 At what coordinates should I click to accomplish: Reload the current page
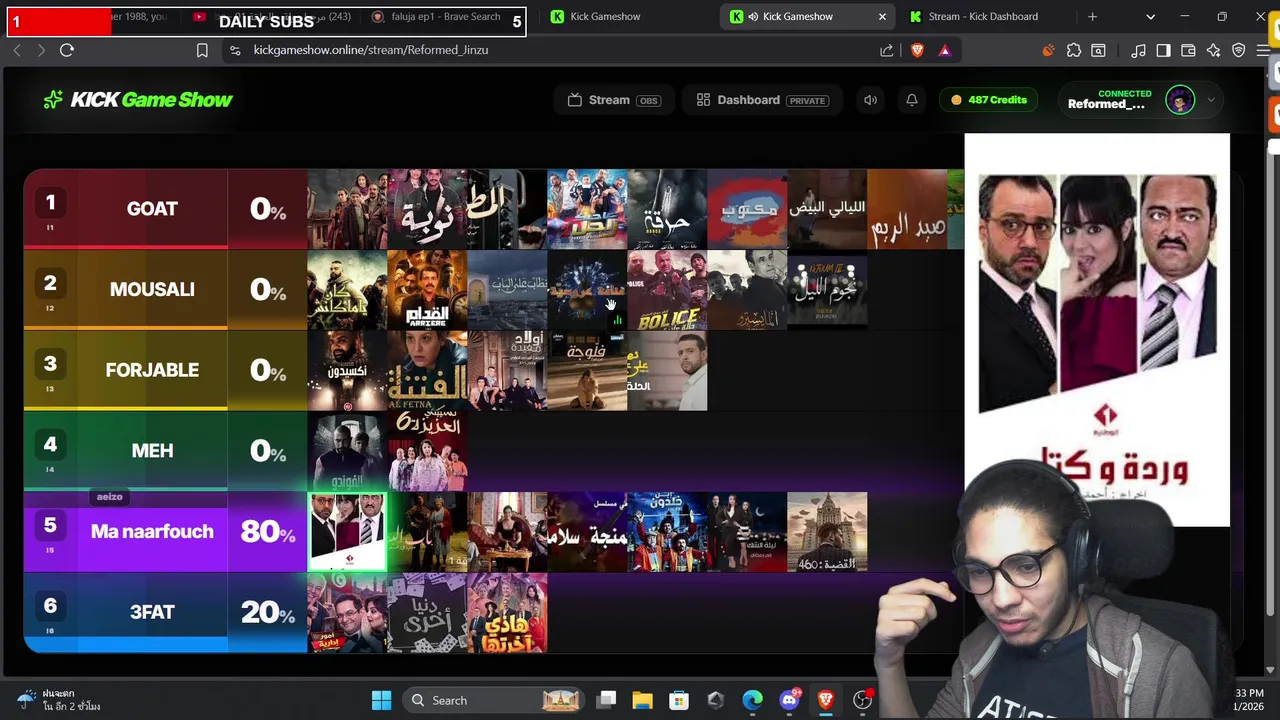pyautogui.click(x=67, y=50)
